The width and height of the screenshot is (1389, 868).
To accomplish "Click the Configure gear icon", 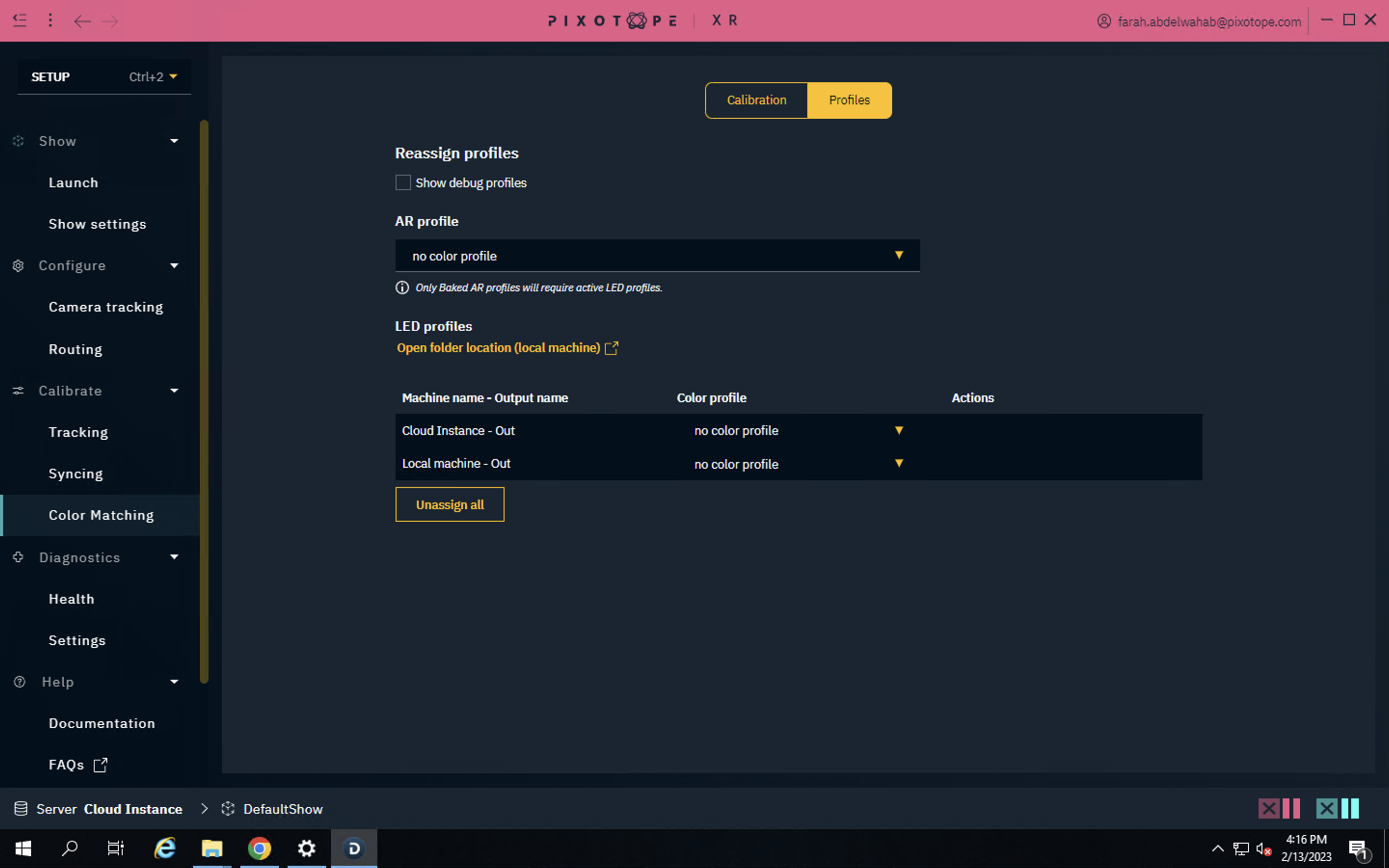I will pos(18,266).
